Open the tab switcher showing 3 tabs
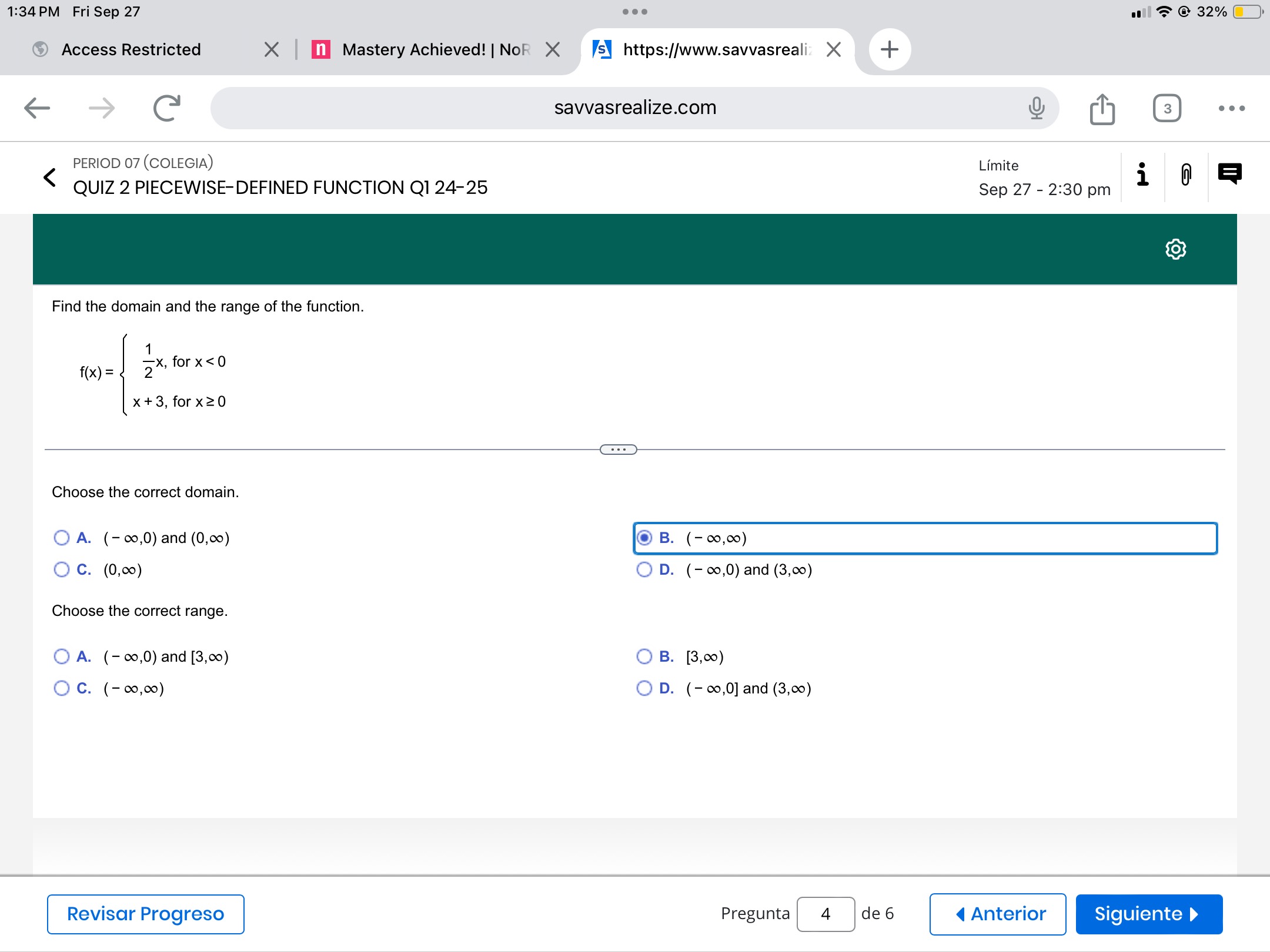 1167,108
